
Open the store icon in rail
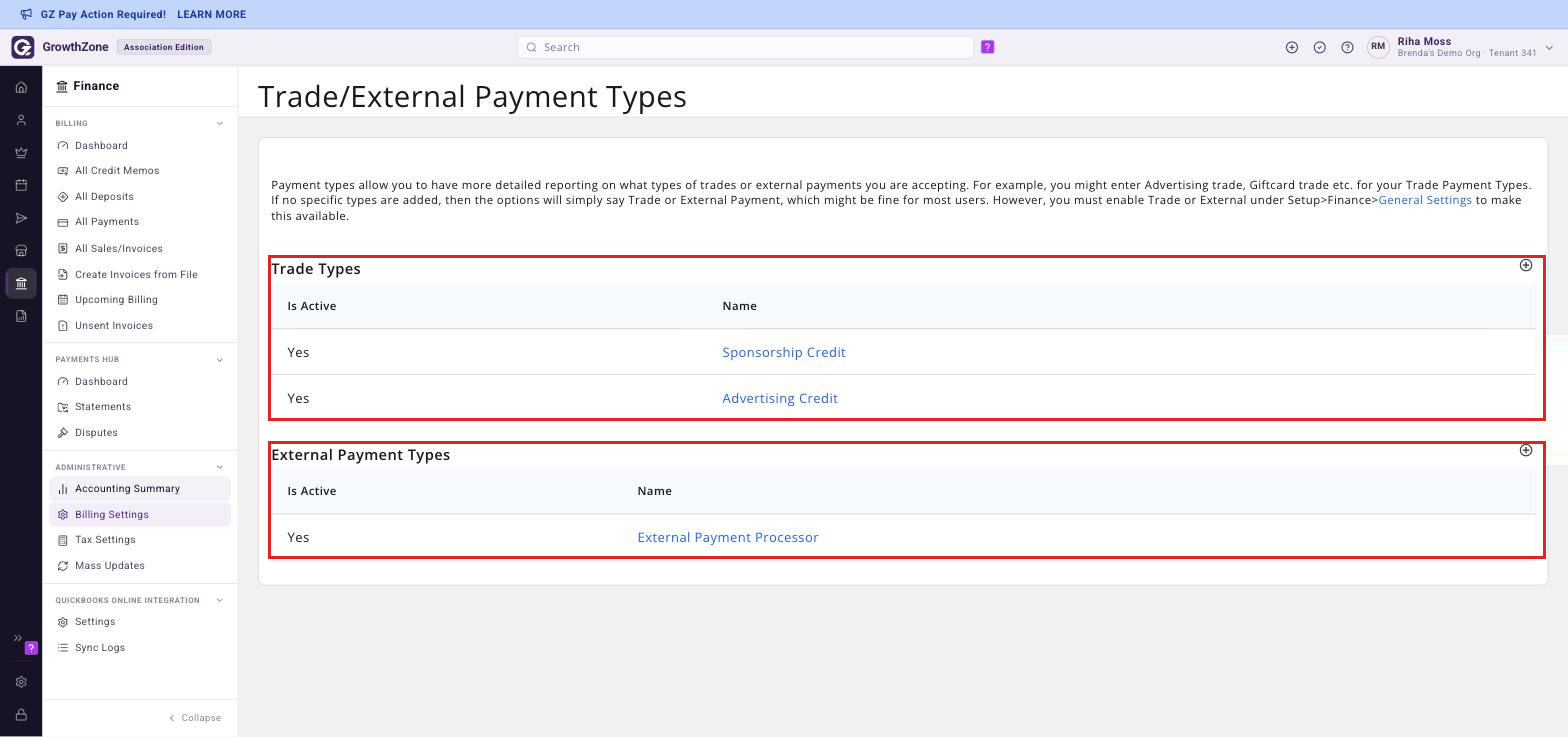[21, 251]
